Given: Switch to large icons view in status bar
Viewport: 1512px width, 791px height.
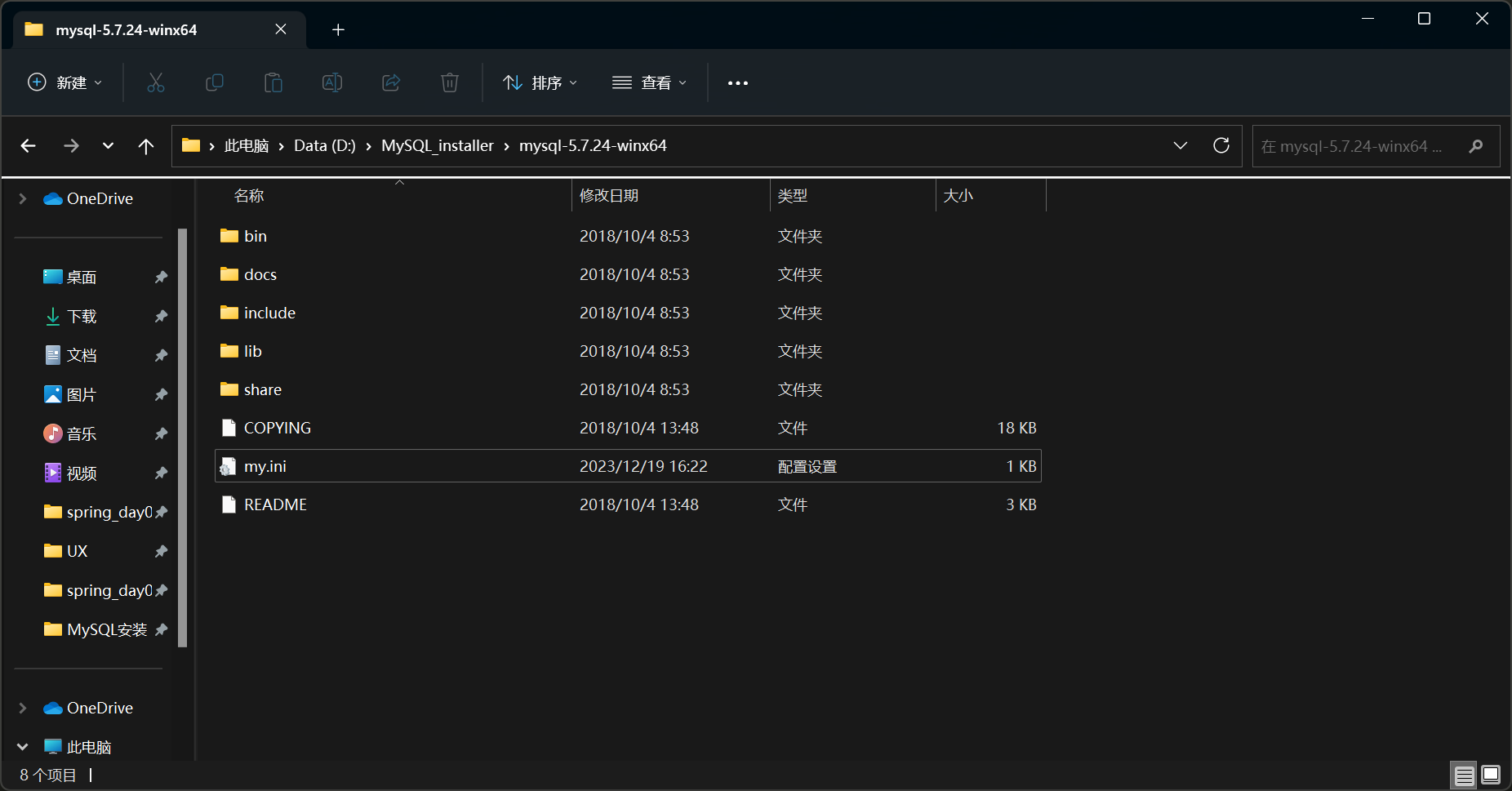Looking at the screenshot, I should (x=1492, y=775).
